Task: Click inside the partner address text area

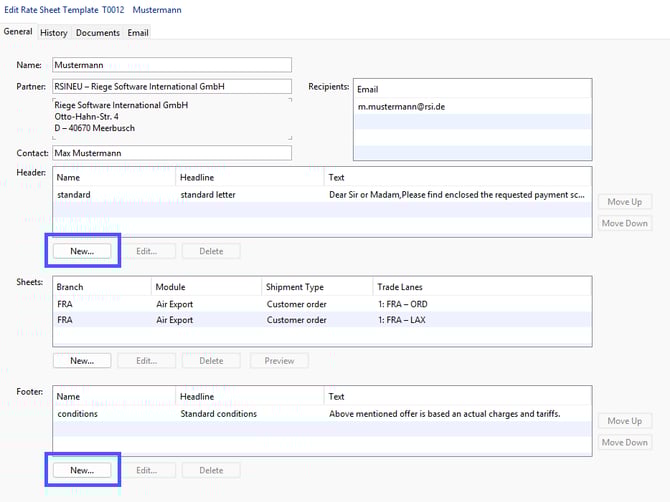Action: point(171,119)
